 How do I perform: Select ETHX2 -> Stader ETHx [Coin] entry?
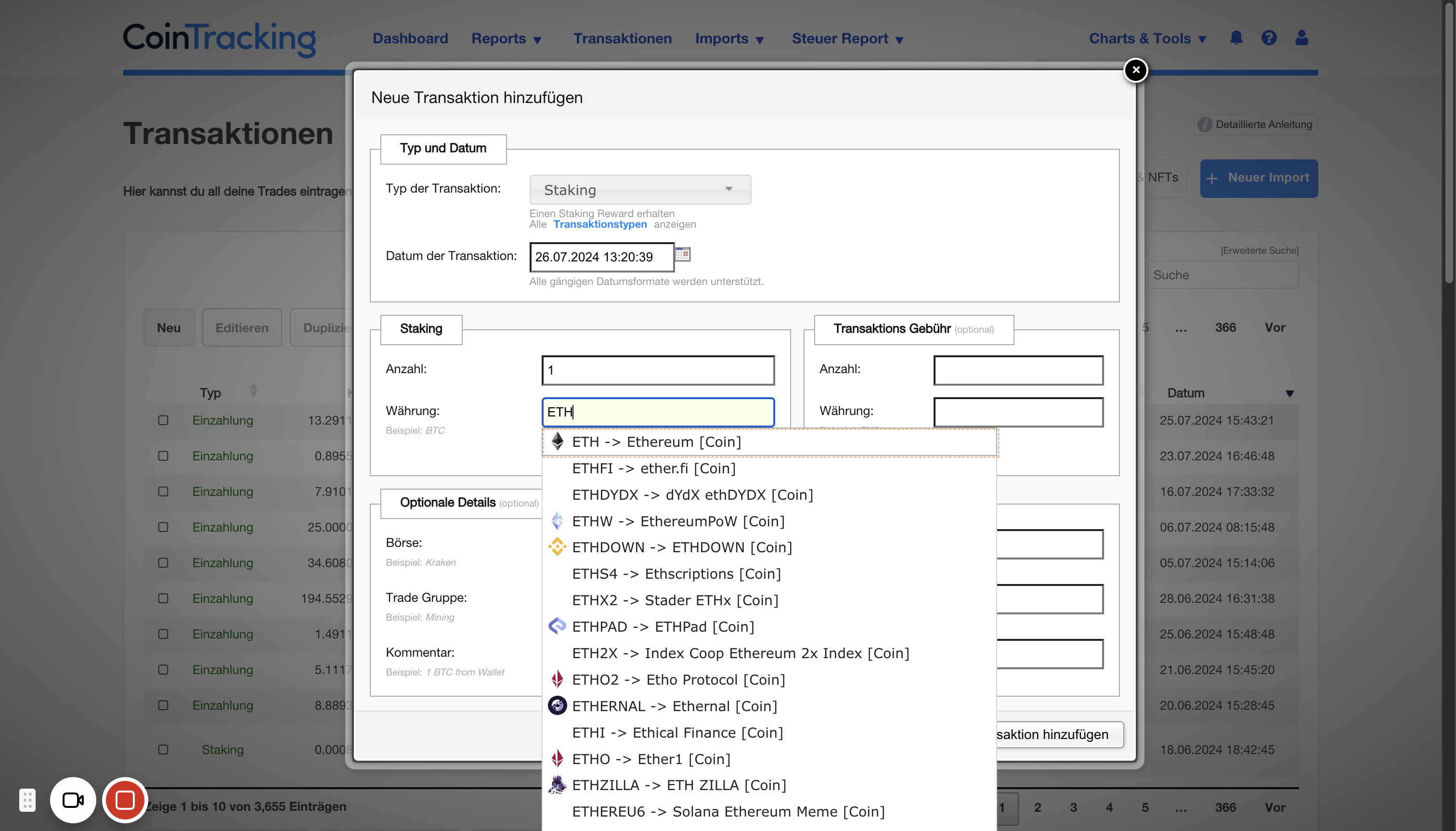(x=769, y=600)
